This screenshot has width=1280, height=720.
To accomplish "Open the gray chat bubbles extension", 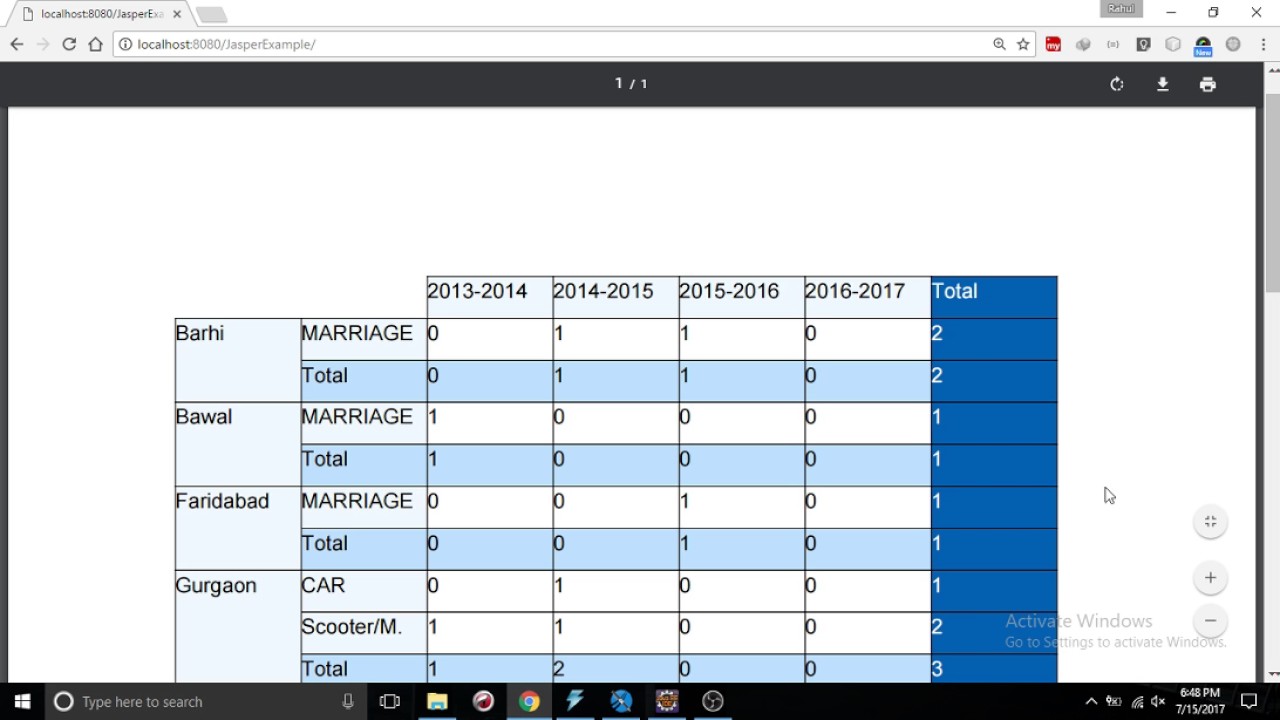I will 1083,44.
